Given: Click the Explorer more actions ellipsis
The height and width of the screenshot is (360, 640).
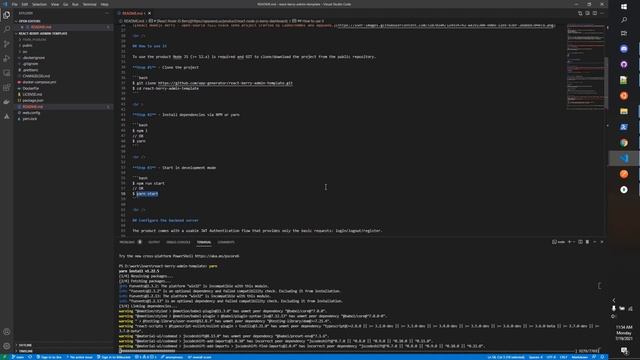Looking at the screenshot, I should (107, 13).
